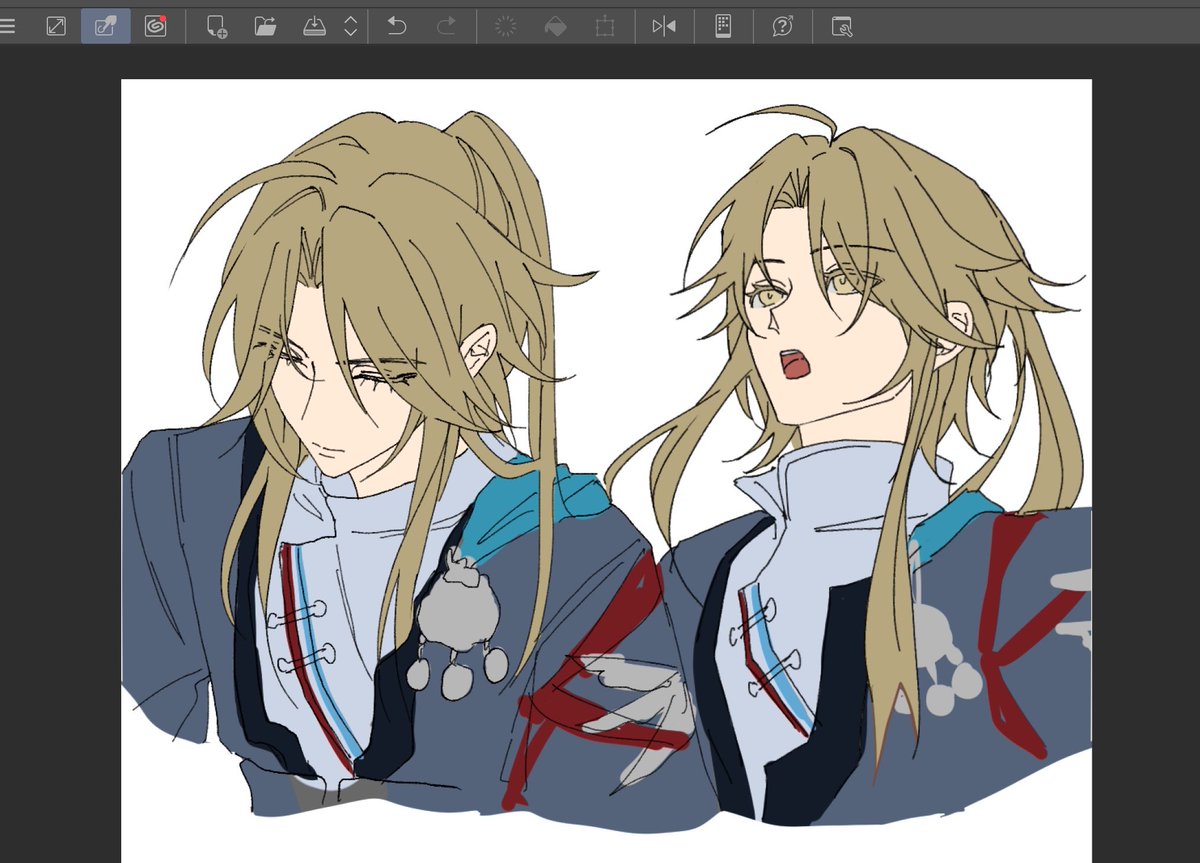Expand the save options up-down arrows
This screenshot has height=863, width=1200.
click(x=350, y=27)
